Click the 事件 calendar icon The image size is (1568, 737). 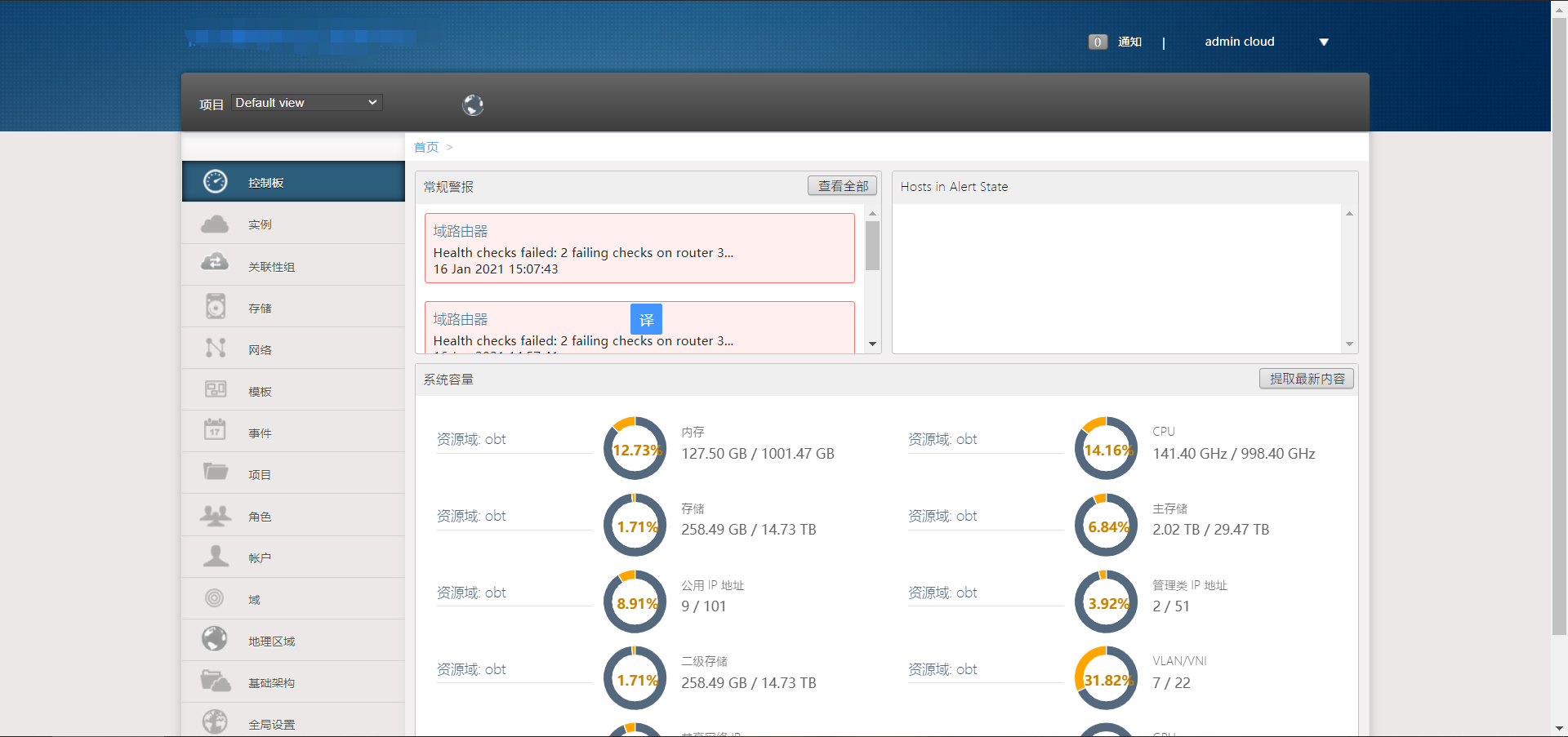pyautogui.click(x=215, y=429)
